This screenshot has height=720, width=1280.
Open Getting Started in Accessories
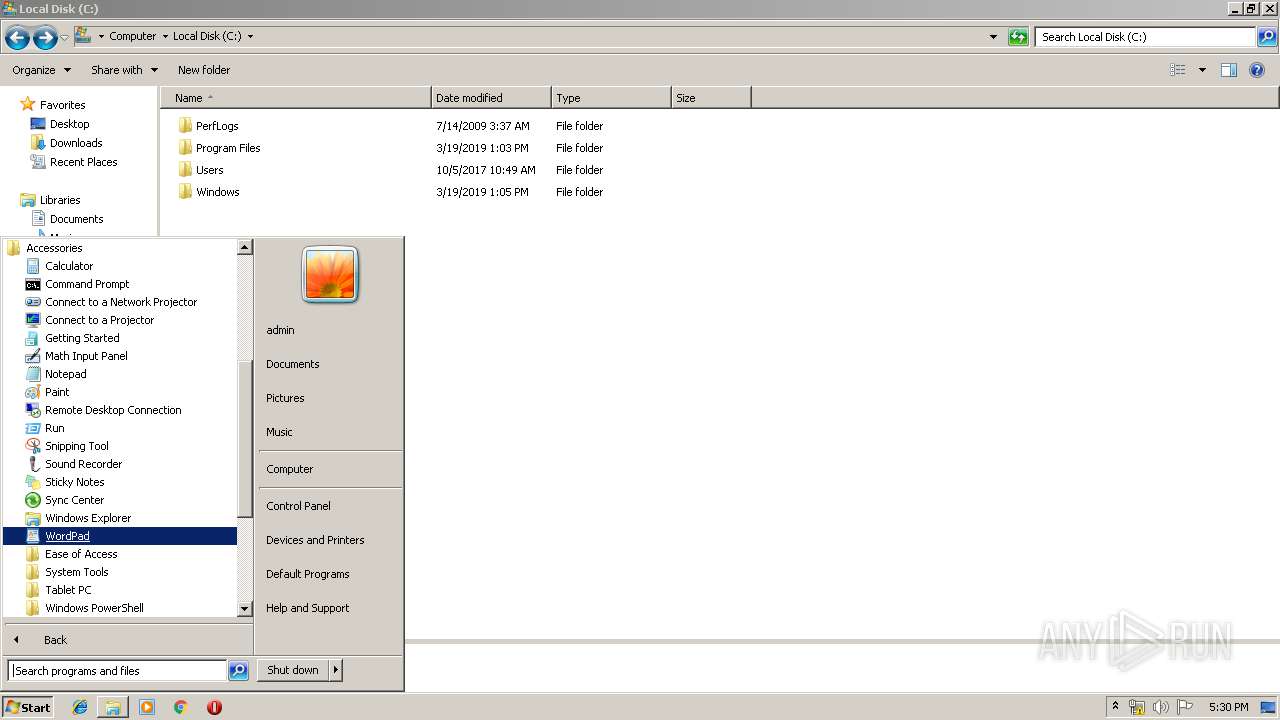pos(82,338)
